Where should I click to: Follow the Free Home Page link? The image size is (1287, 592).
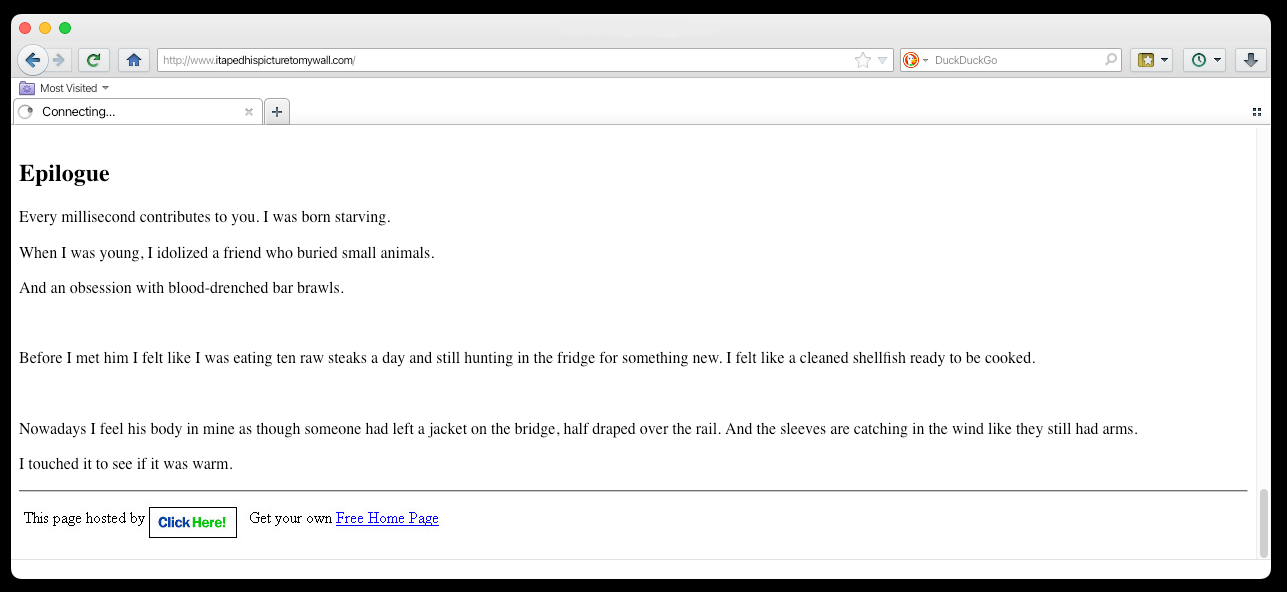point(387,518)
